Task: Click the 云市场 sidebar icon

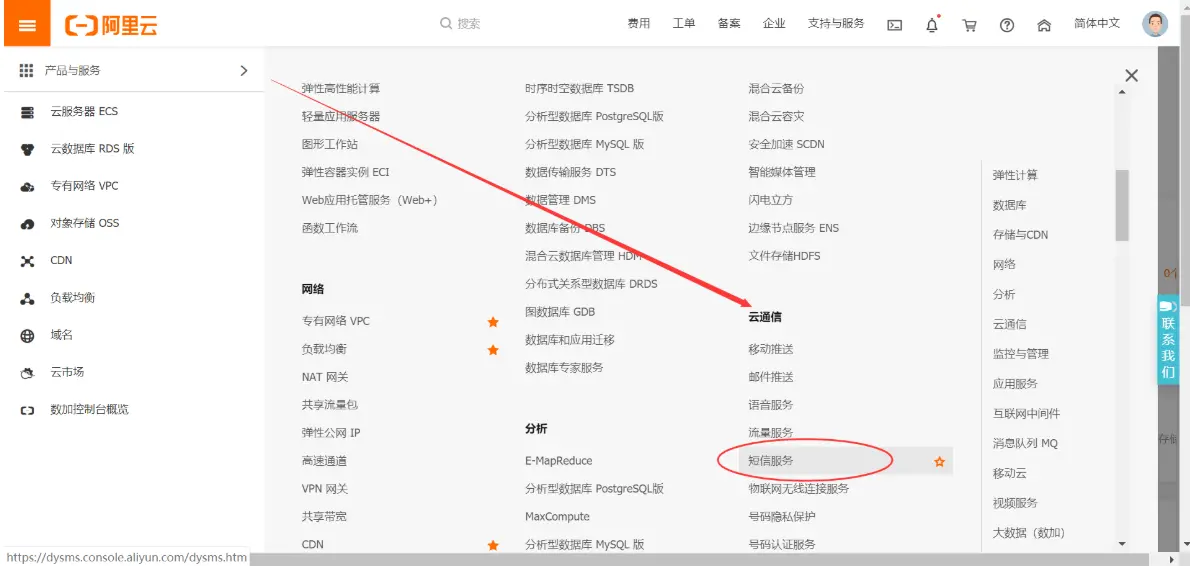Action: tap(27, 373)
